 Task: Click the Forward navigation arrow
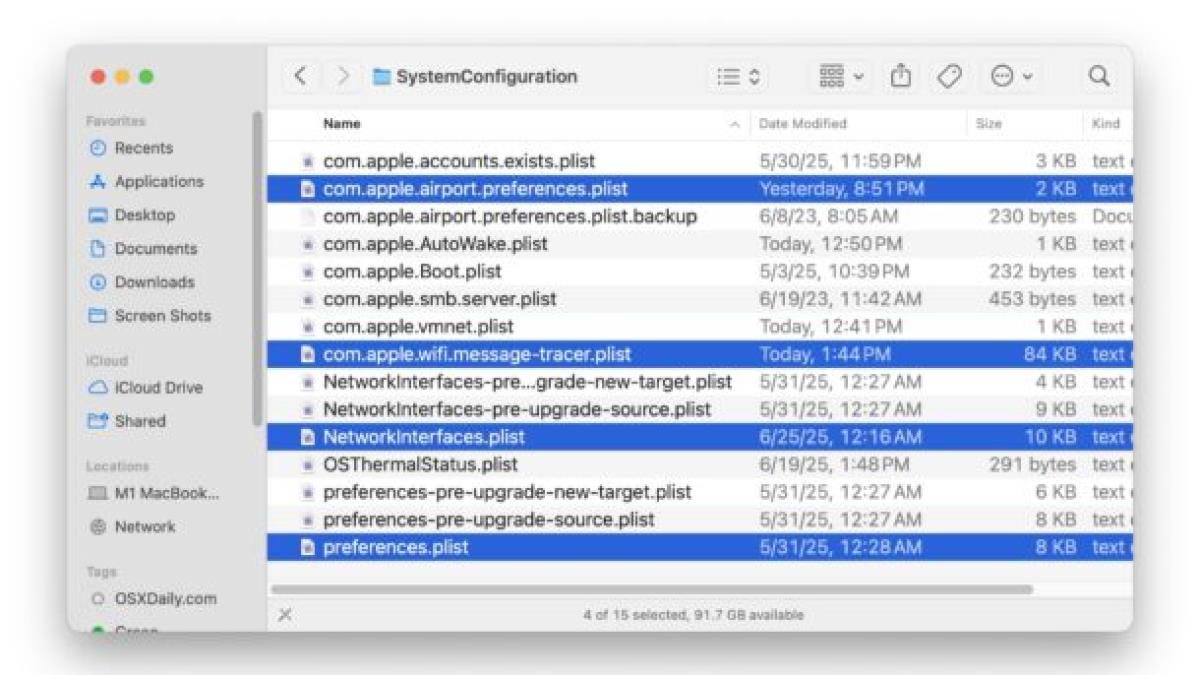pyautogui.click(x=343, y=76)
